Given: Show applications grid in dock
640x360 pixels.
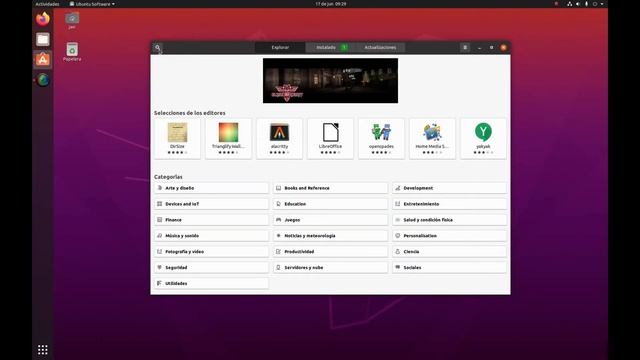Looking at the screenshot, I should click(43, 350).
